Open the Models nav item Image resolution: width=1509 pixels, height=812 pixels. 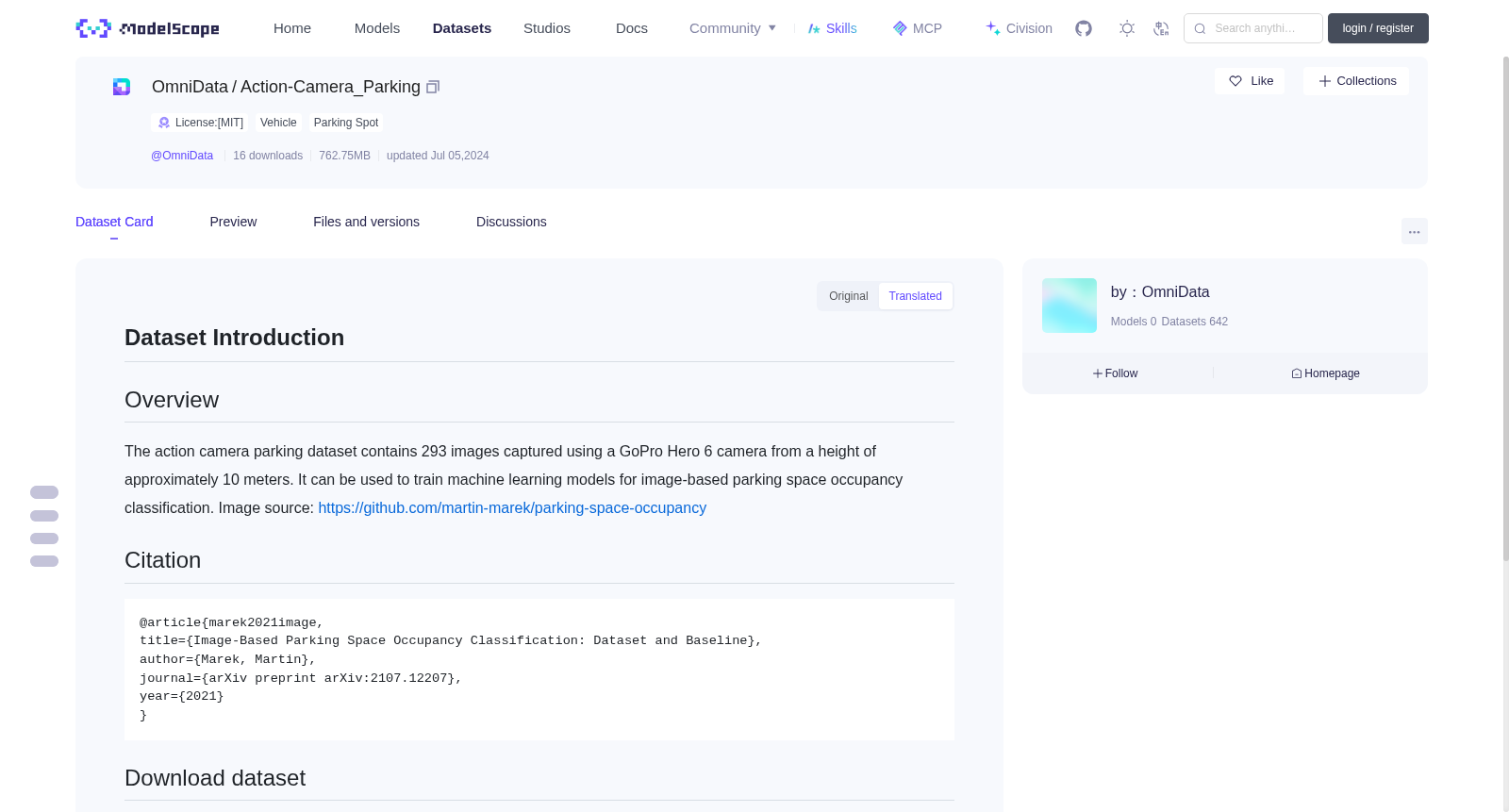[377, 28]
